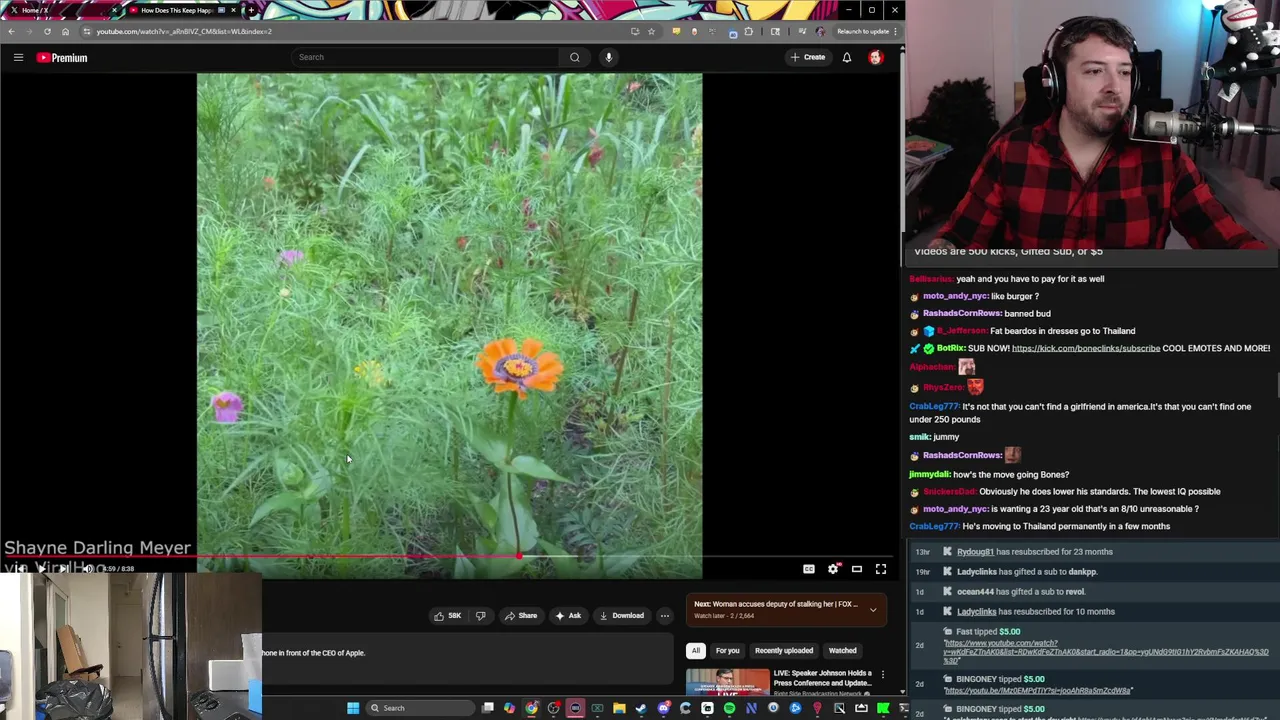Open more actions ellipsis under video
Screen dimensions: 1280x720
(x=664, y=616)
